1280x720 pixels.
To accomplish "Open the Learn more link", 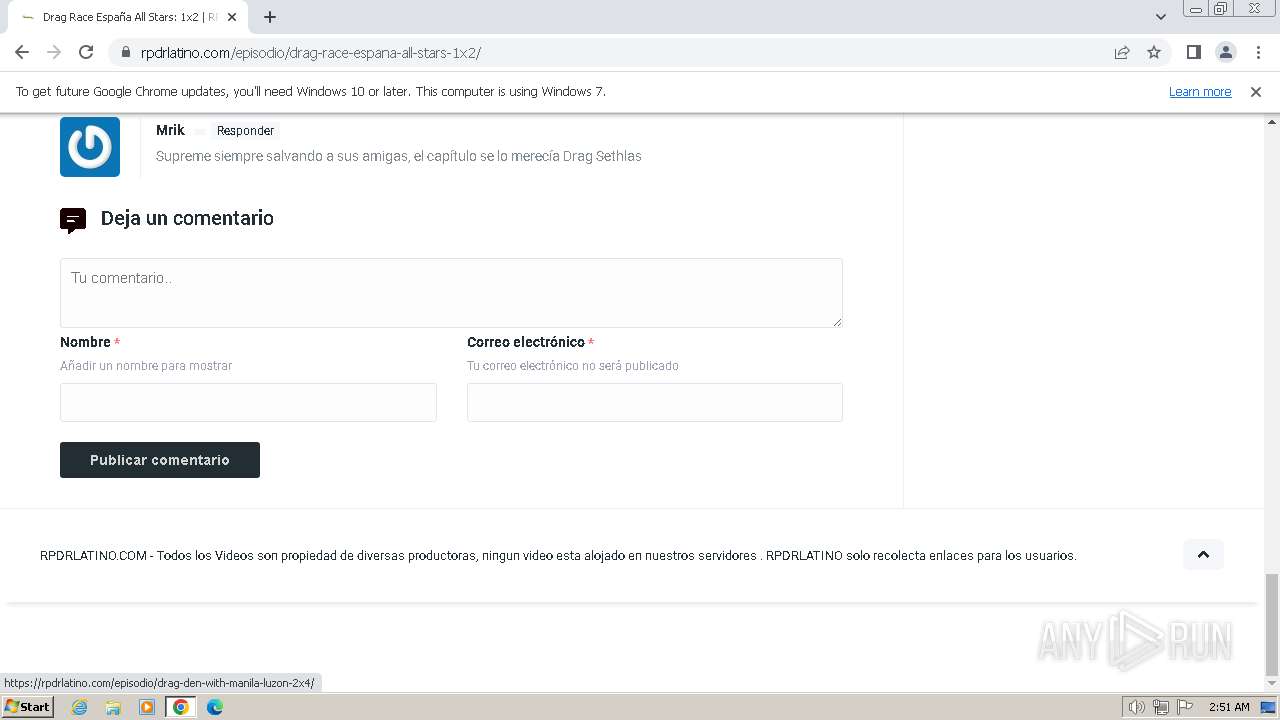I will pos(1200,92).
